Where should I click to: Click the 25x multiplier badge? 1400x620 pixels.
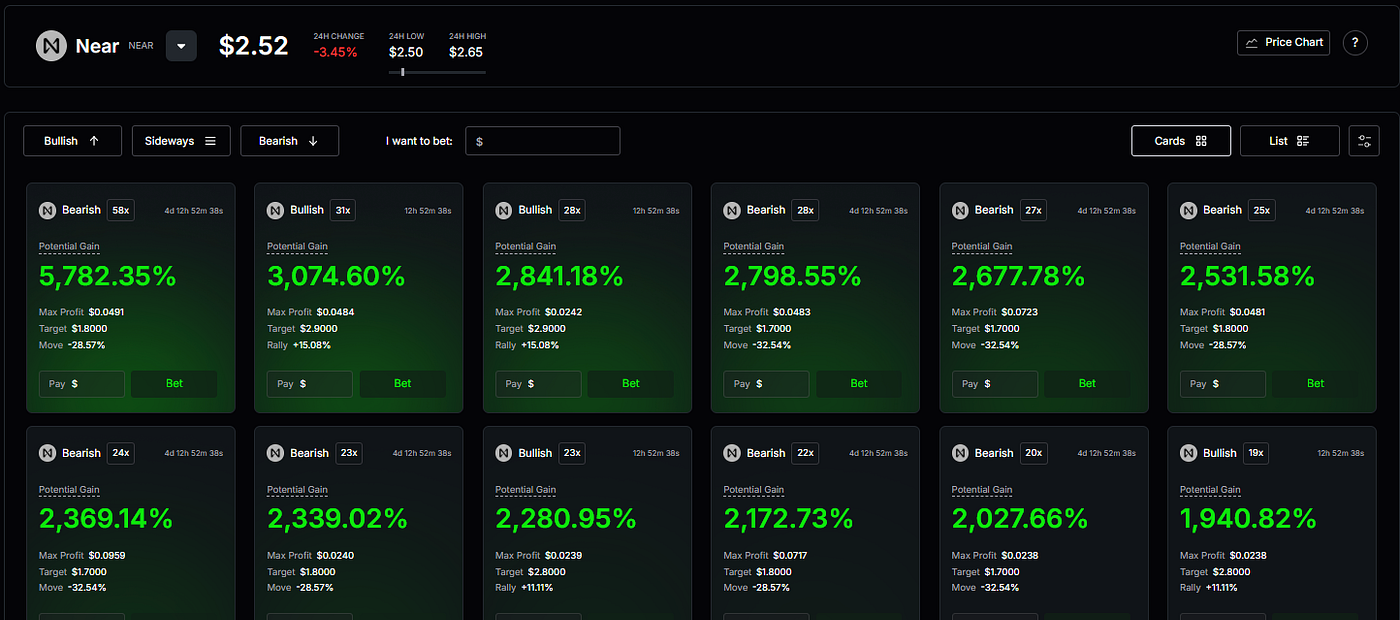point(1262,210)
